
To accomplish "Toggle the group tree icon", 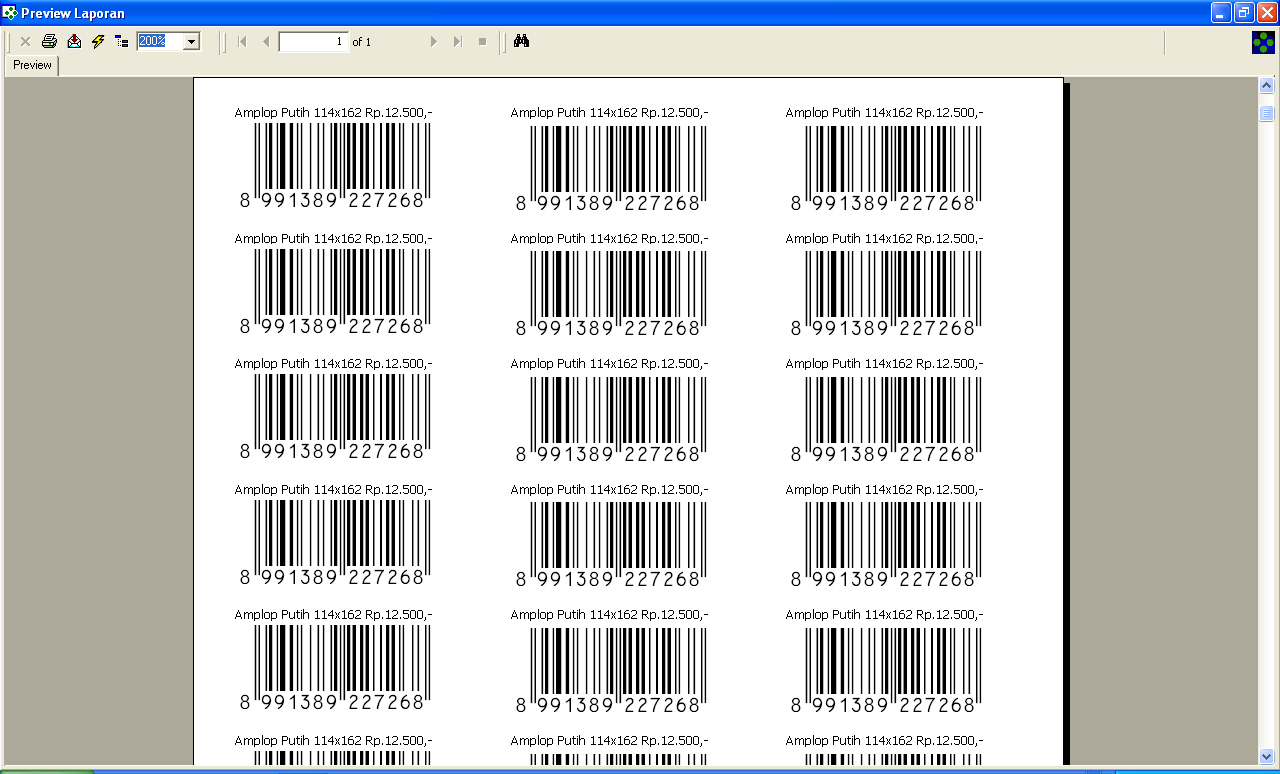I will [x=122, y=41].
